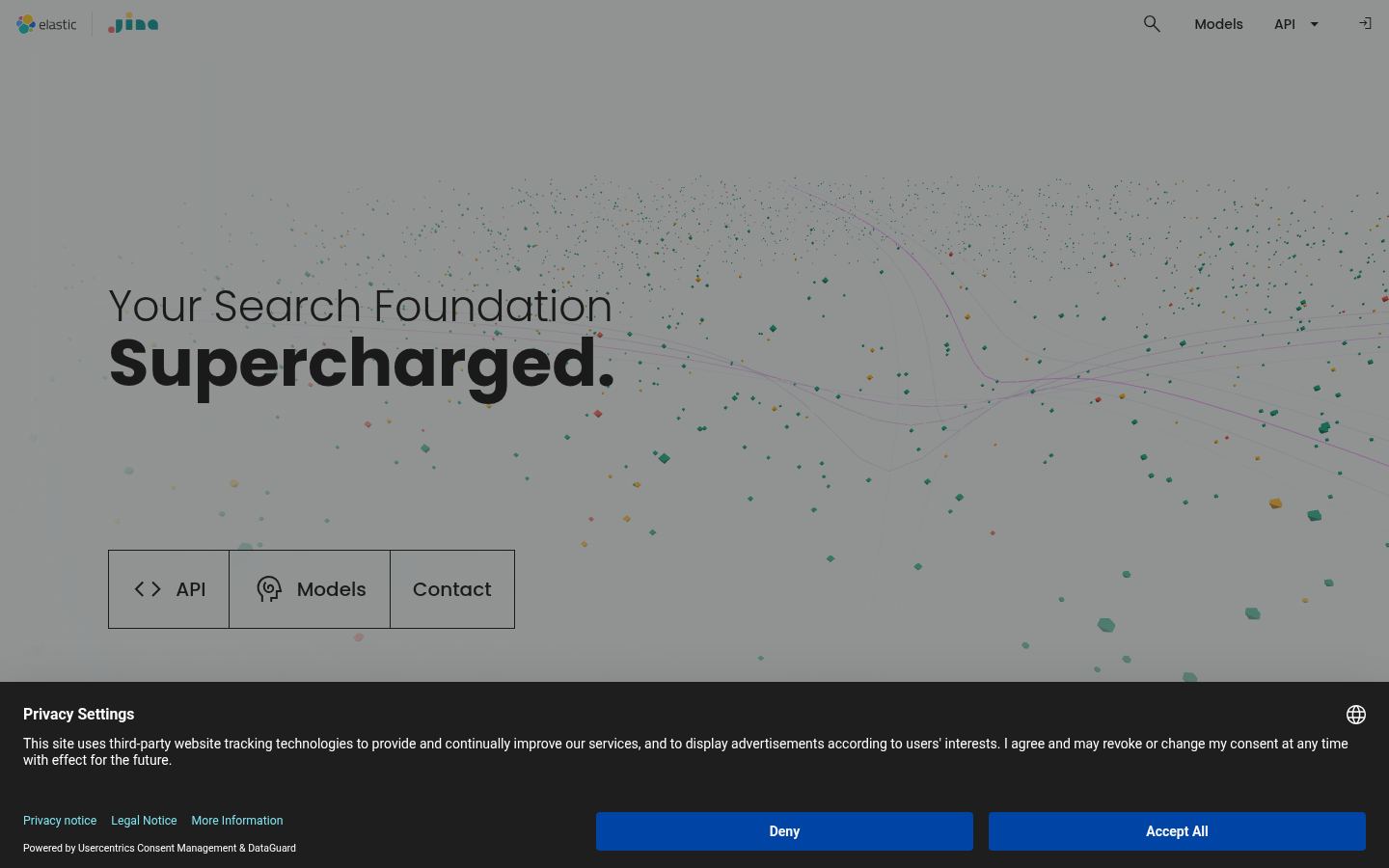The width and height of the screenshot is (1389, 868).
Task: Click the Privacy Settings heading
Action: point(79,715)
